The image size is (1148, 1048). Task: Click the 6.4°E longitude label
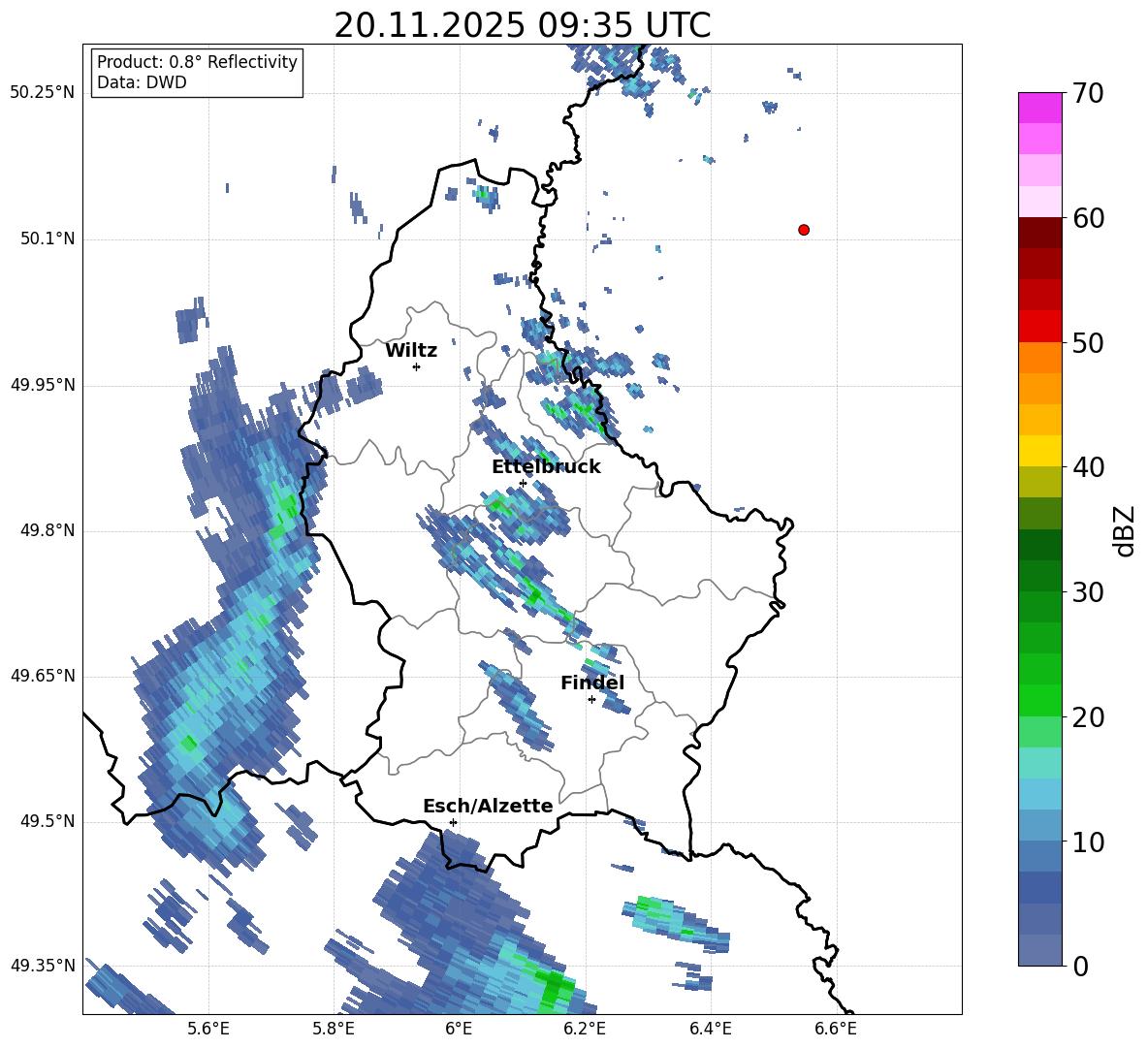tap(710, 1029)
